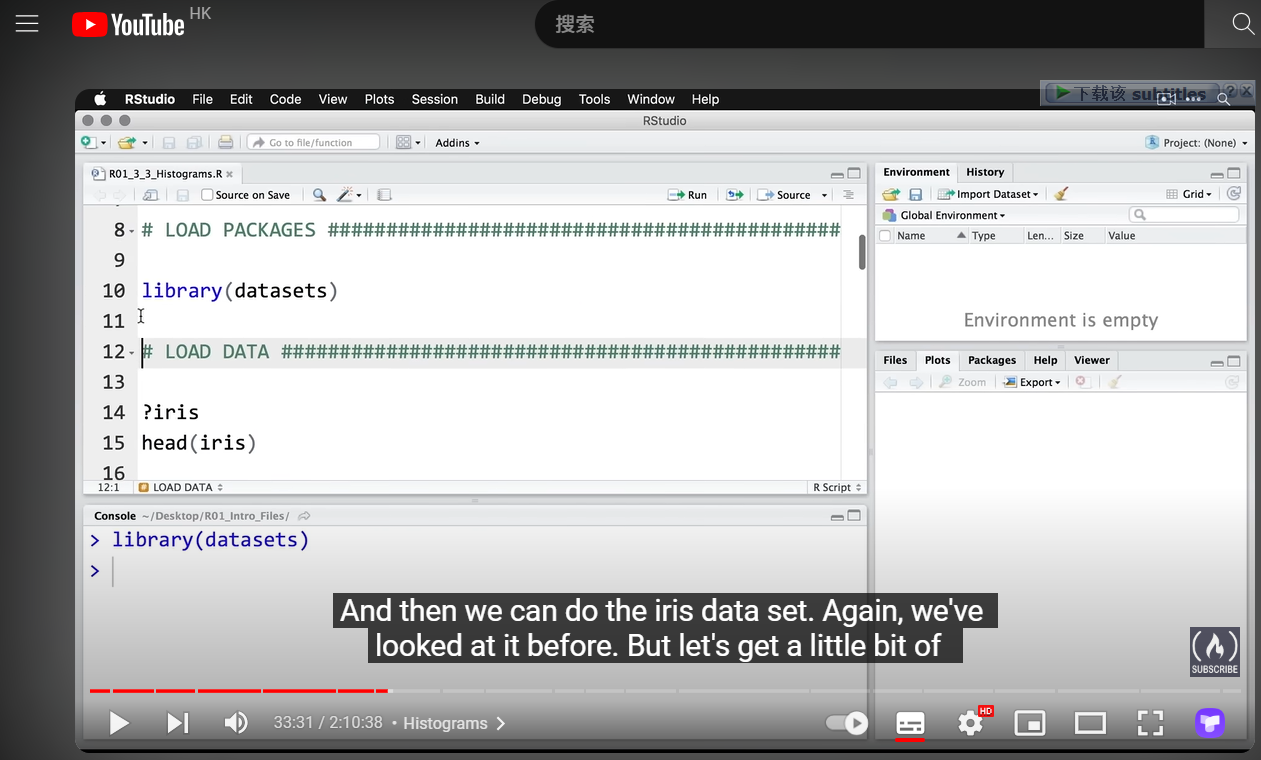
Task: Open the Export plots dropdown
Action: pyautogui.click(x=1031, y=382)
